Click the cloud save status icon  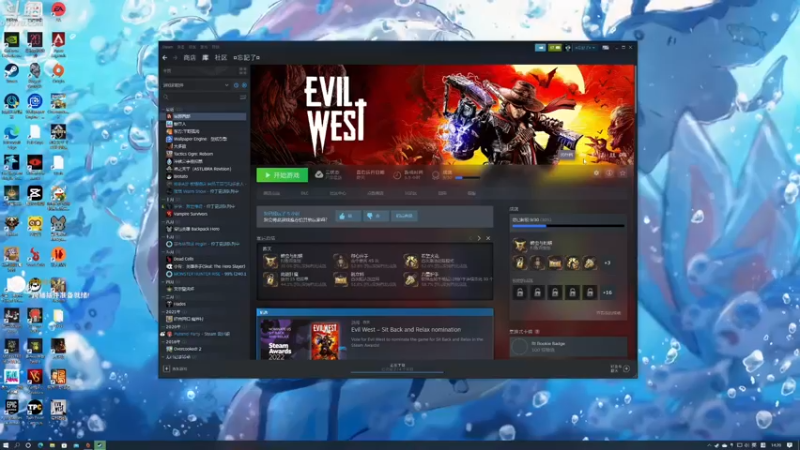[x=319, y=174]
